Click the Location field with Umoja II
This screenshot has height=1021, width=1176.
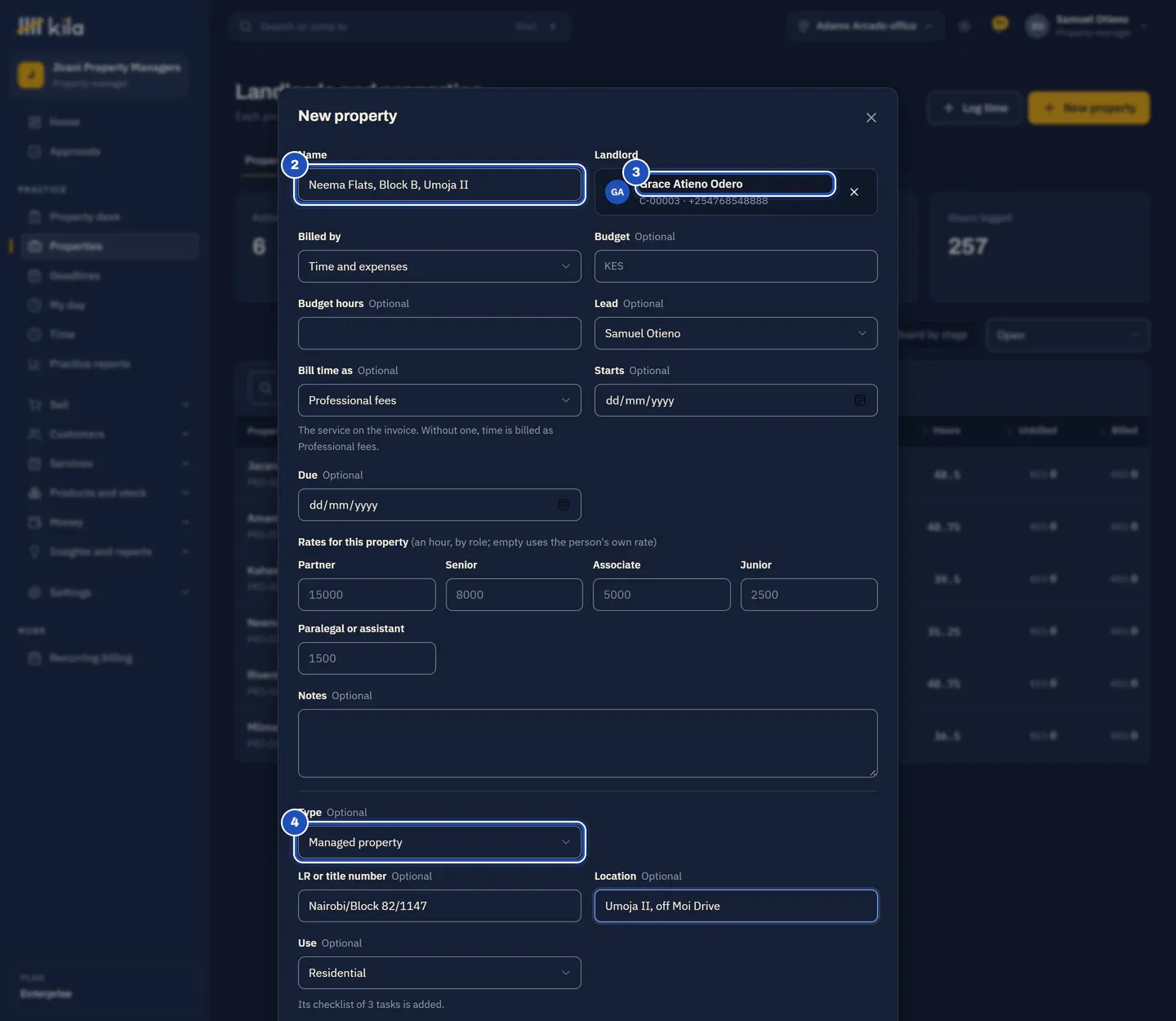736,906
